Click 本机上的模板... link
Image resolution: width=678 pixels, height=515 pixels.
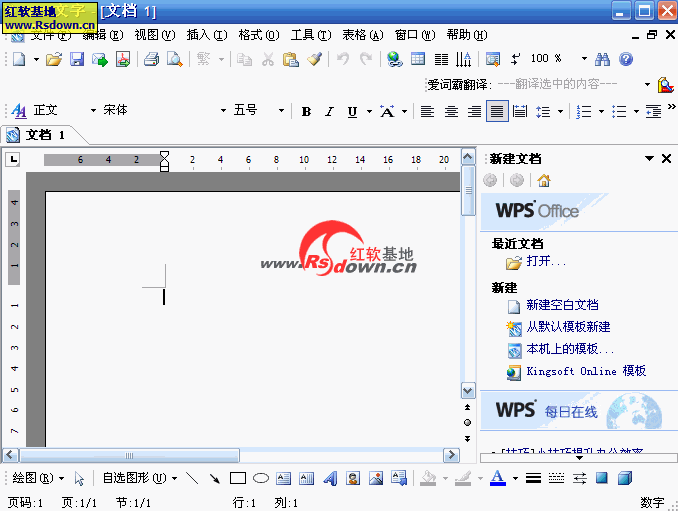[570, 349]
